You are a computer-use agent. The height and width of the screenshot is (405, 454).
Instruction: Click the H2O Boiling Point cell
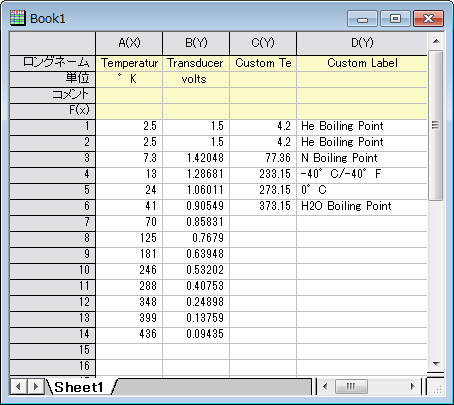point(362,207)
